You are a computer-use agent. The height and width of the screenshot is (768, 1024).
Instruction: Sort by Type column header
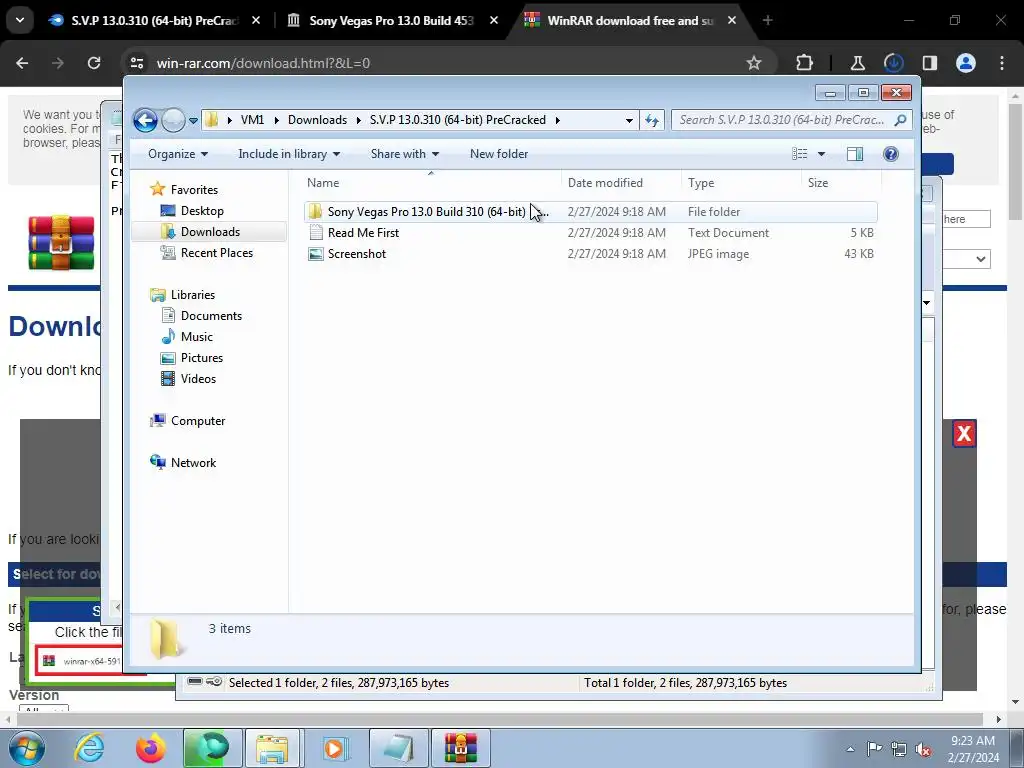point(741,183)
